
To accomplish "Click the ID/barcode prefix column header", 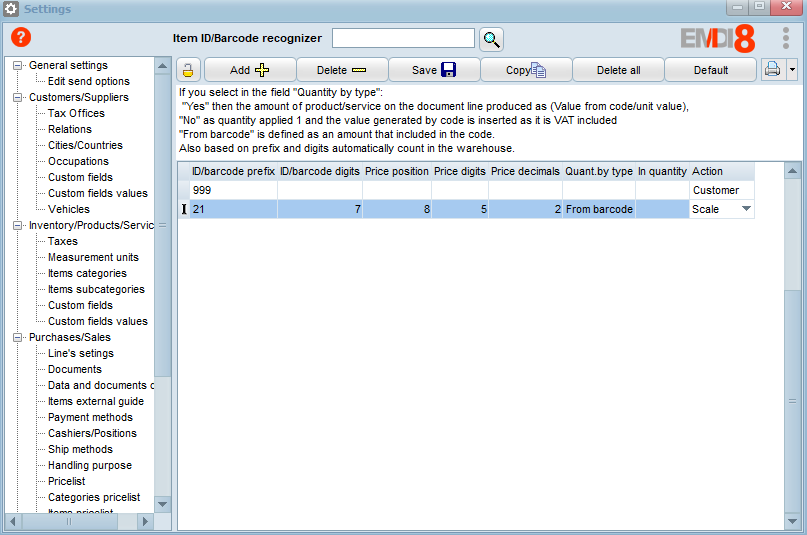I will pyautogui.click(x=233, y=171).
